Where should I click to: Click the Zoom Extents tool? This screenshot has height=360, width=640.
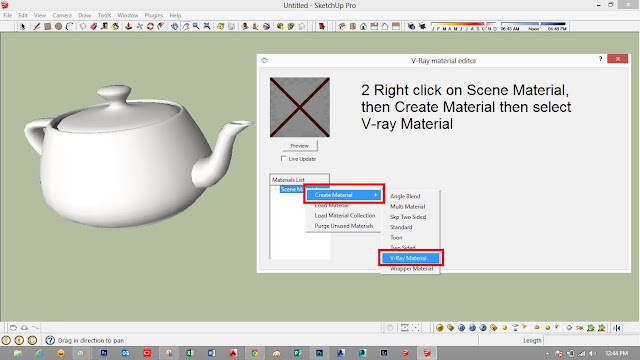pos(207,27)
